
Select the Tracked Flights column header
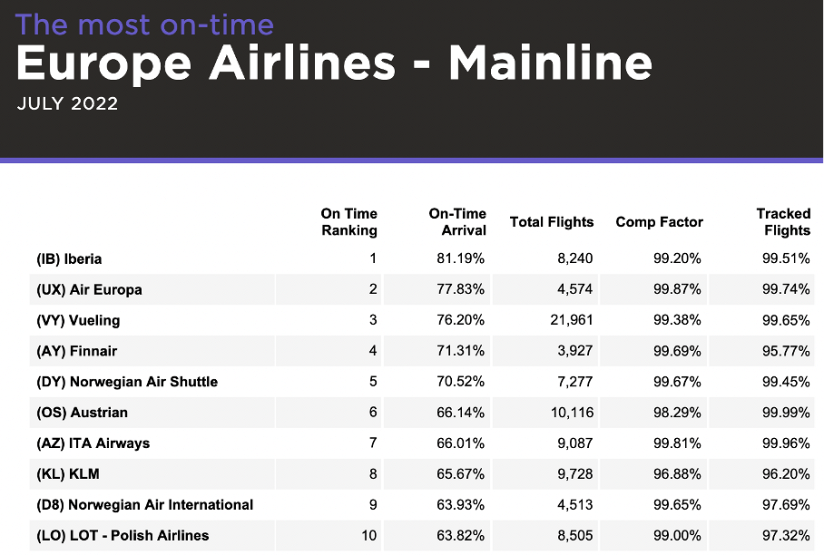[x=783, y=222]
